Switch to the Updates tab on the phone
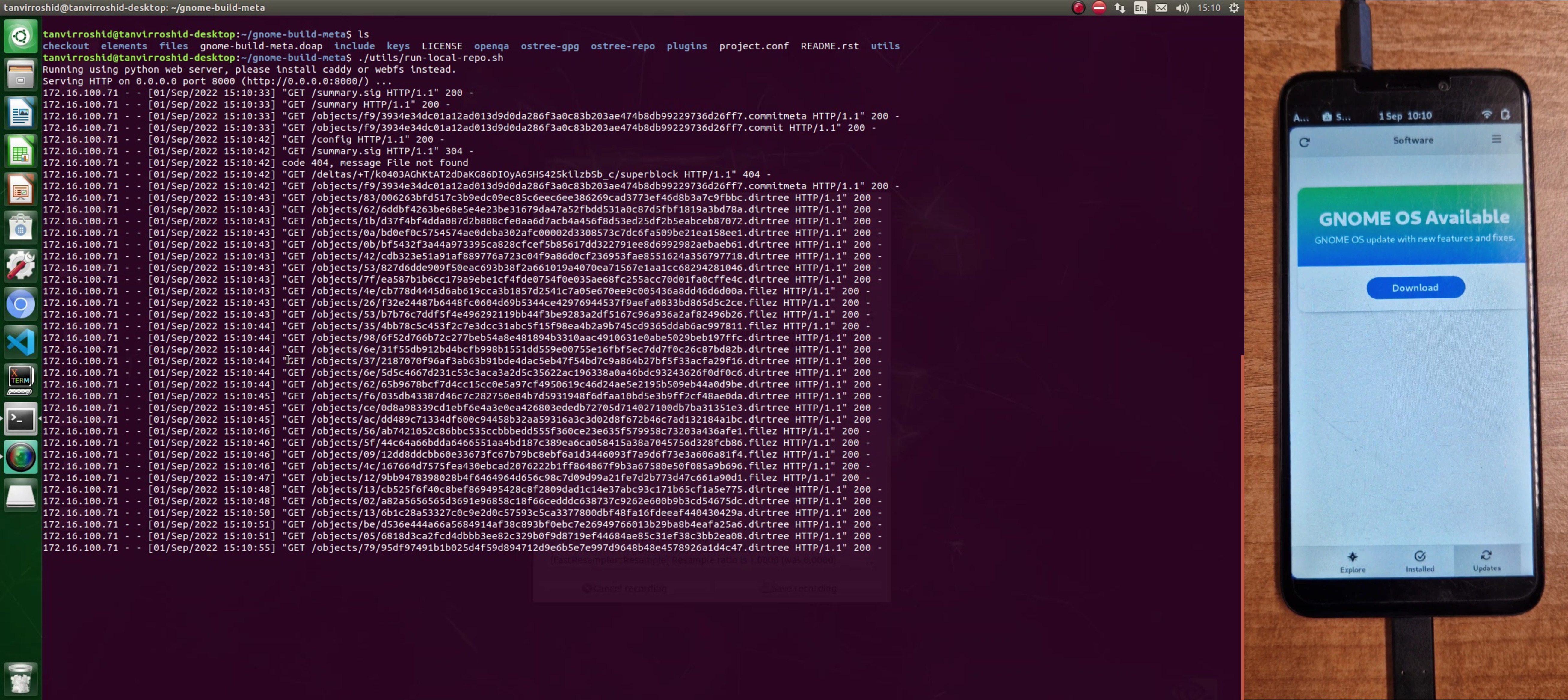The width and height of the screenshot is (1568, 700). pos(1486,561)
